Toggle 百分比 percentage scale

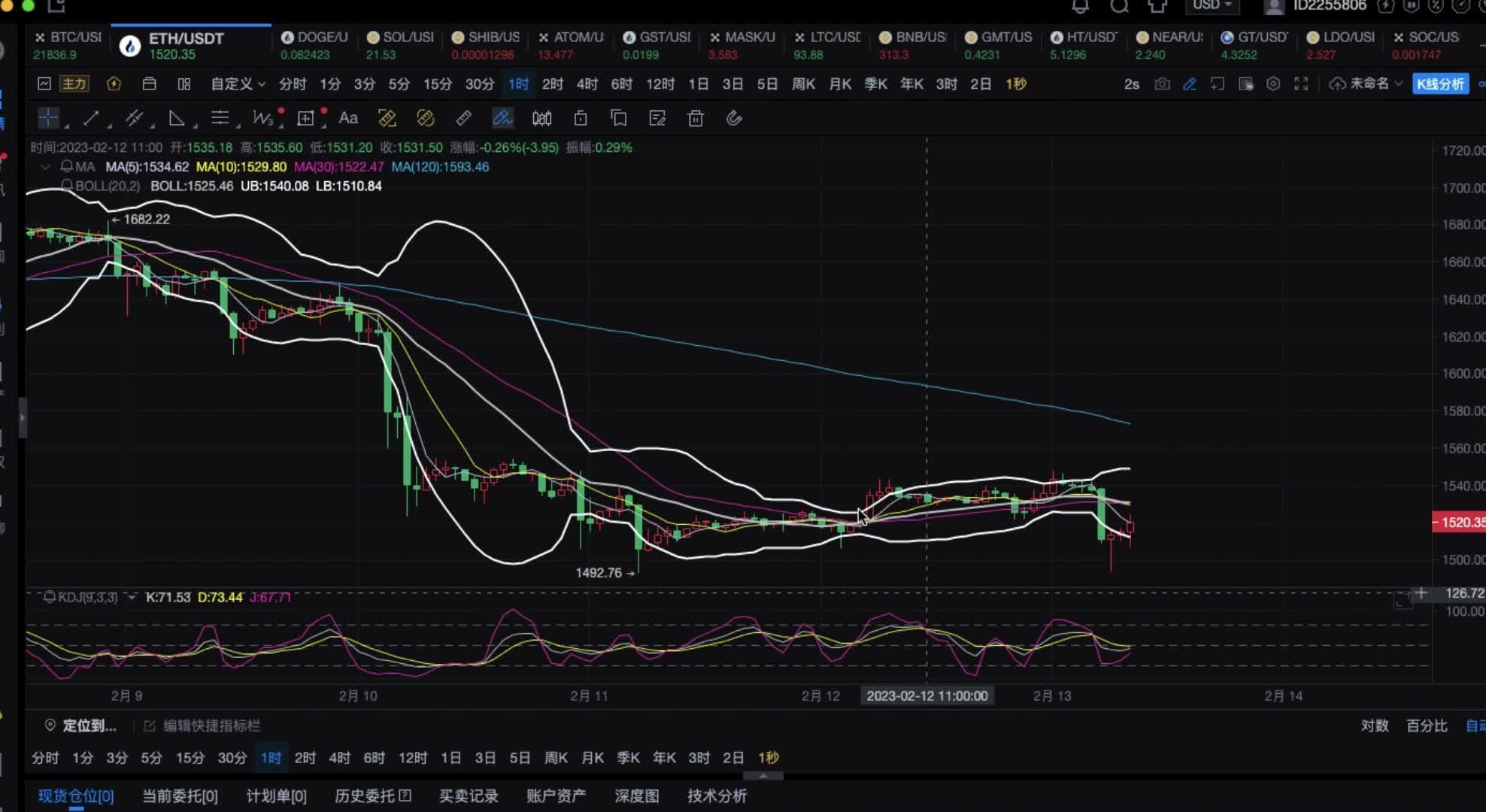pos(1427,726)
